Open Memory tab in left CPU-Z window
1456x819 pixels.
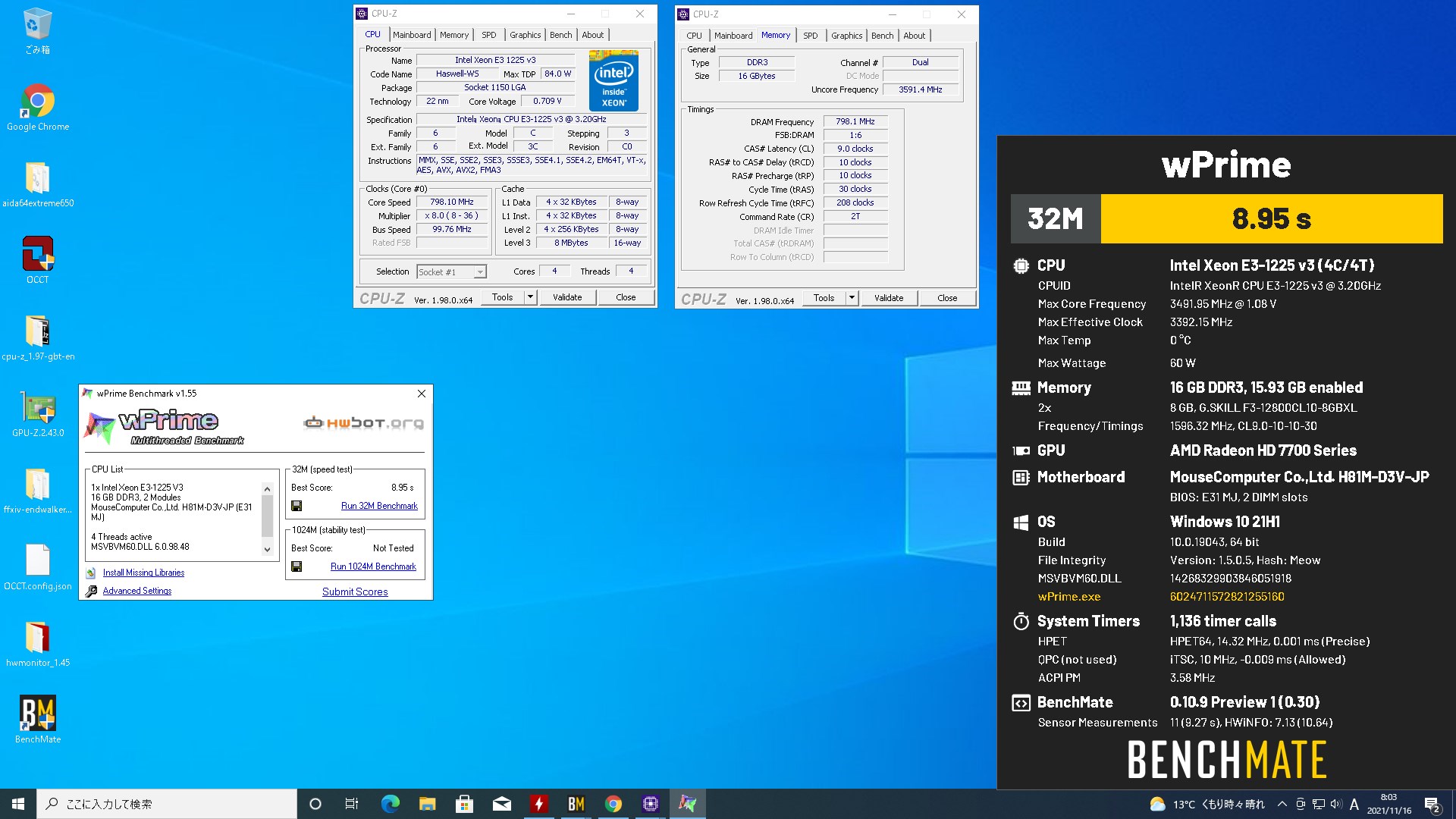[454, 35]
